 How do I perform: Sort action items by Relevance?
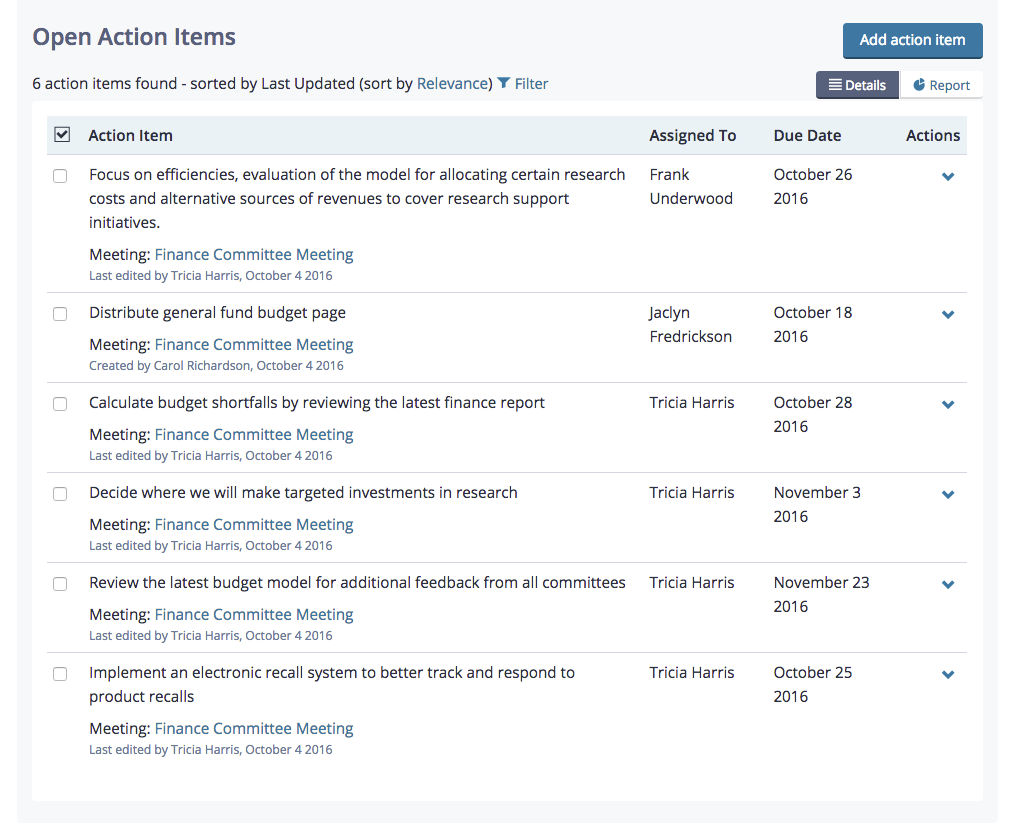453,84
